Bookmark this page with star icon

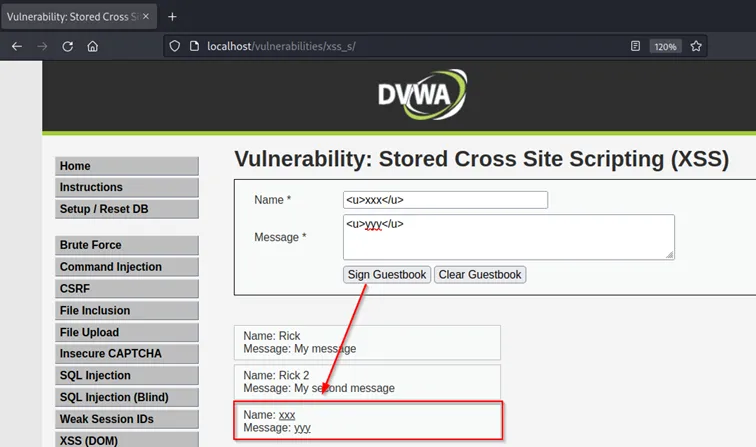click(x=696, y=46)
